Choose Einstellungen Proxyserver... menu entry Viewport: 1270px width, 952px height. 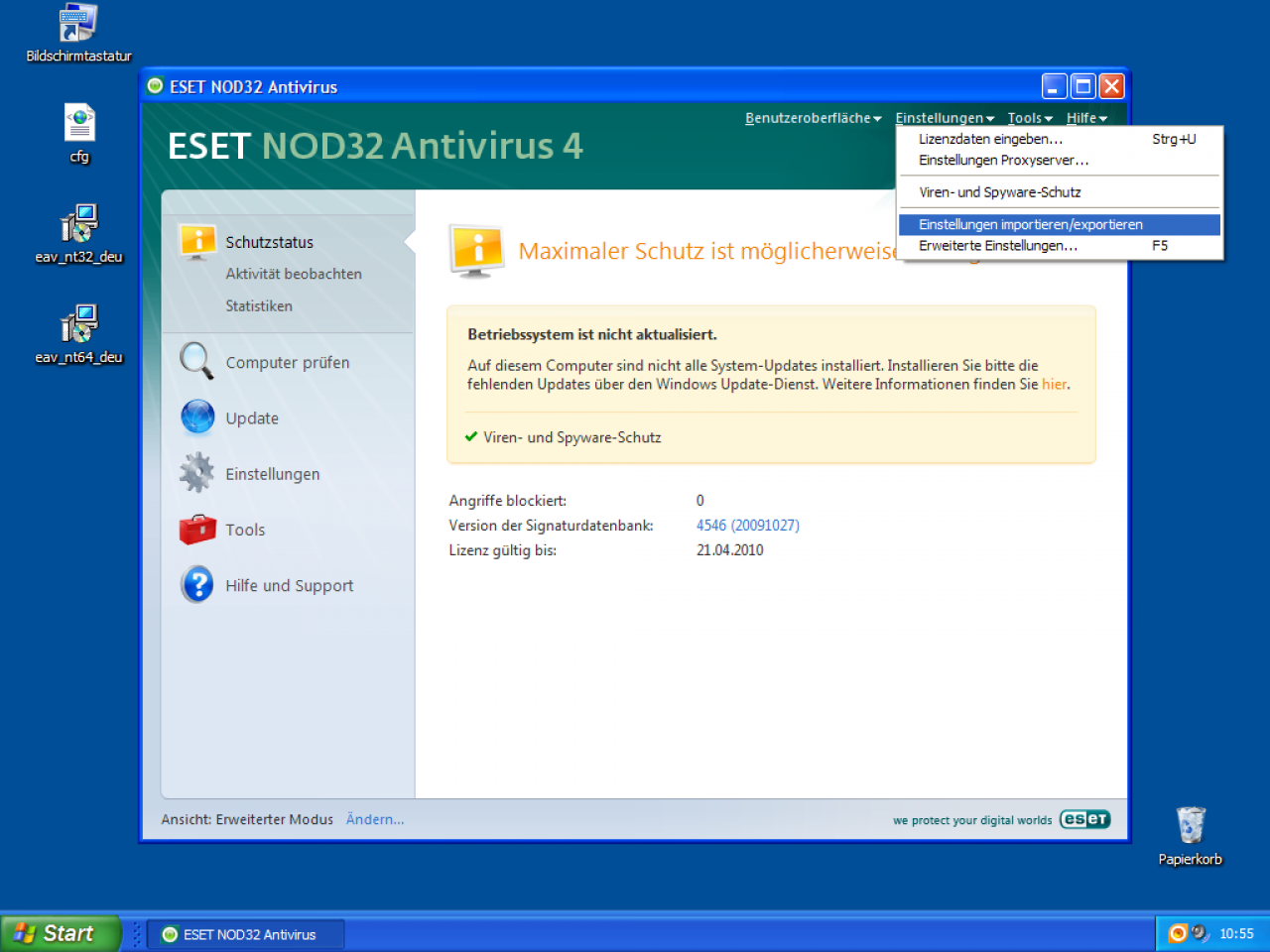tap(1060, 160)
